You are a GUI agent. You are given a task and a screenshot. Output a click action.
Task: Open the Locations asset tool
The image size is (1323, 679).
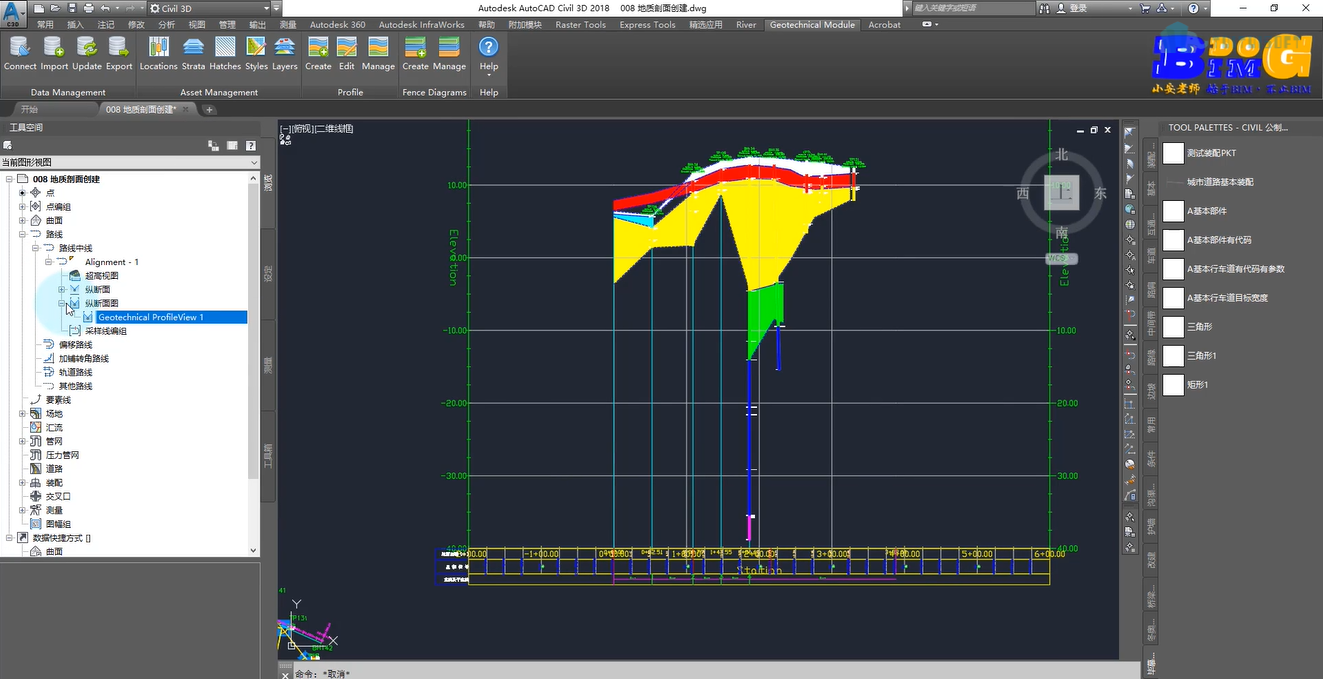[x=158, y=53]
